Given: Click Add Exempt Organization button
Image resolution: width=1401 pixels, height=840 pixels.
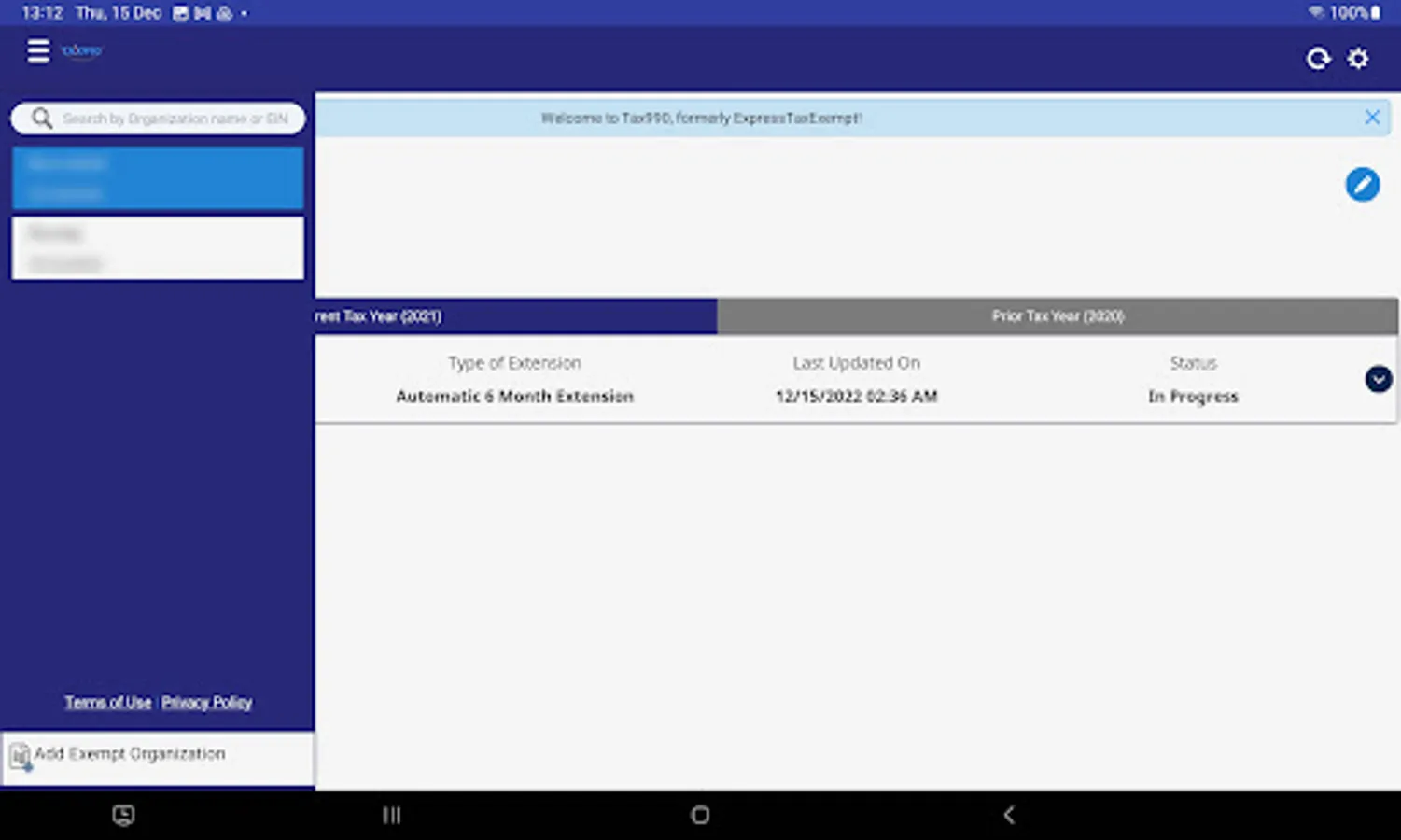Looking at the screenshot, I should [158, 758].
